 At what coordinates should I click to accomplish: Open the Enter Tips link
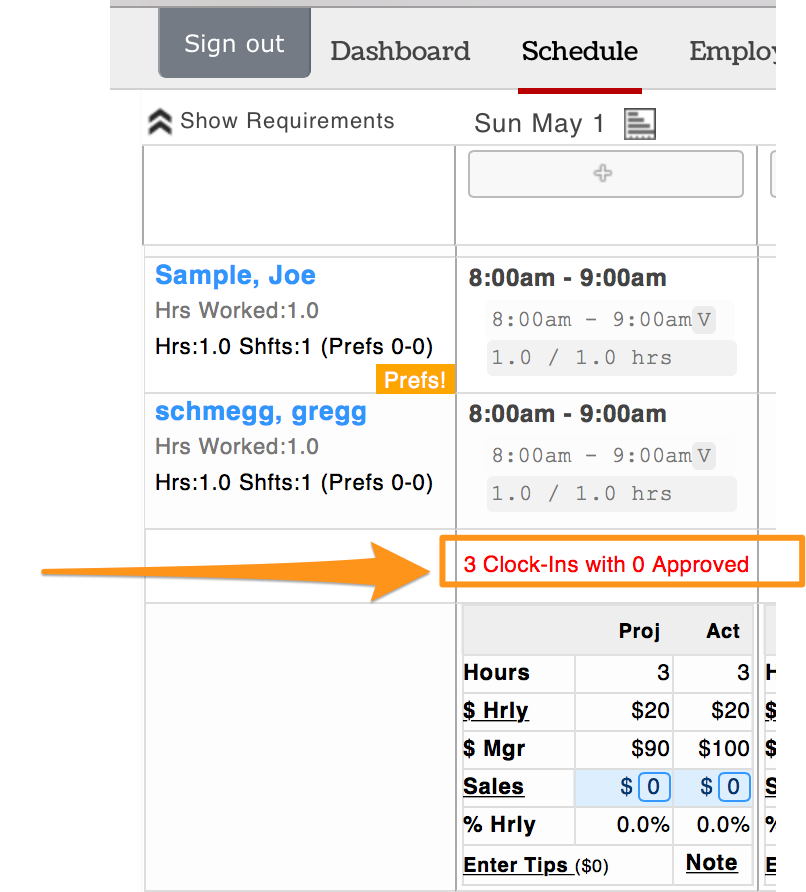[x=515, y=865]
